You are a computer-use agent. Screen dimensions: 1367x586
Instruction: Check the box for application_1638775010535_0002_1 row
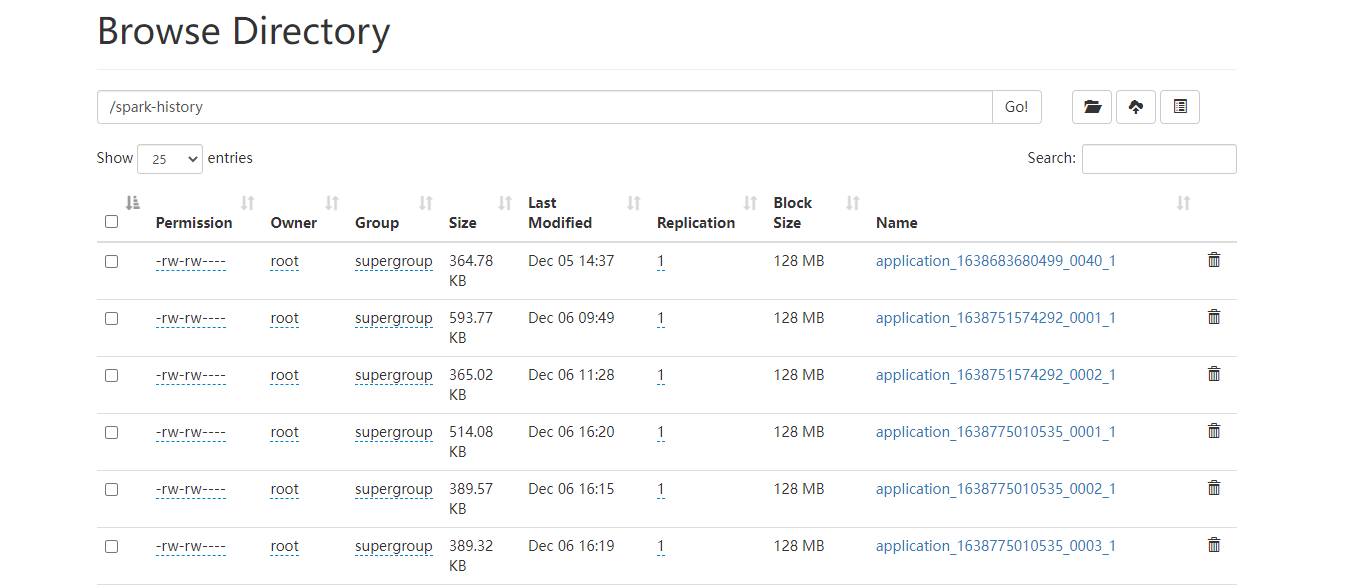[111, 489]
